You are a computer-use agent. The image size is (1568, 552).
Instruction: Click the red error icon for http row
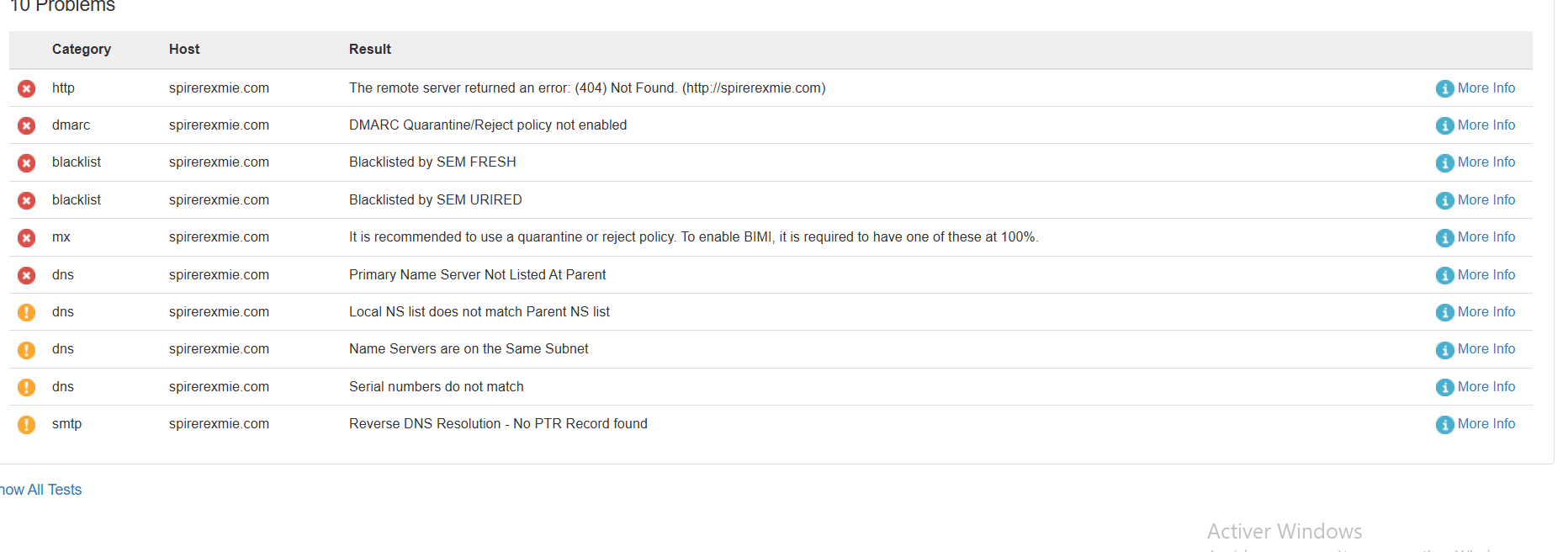[27, 88]
